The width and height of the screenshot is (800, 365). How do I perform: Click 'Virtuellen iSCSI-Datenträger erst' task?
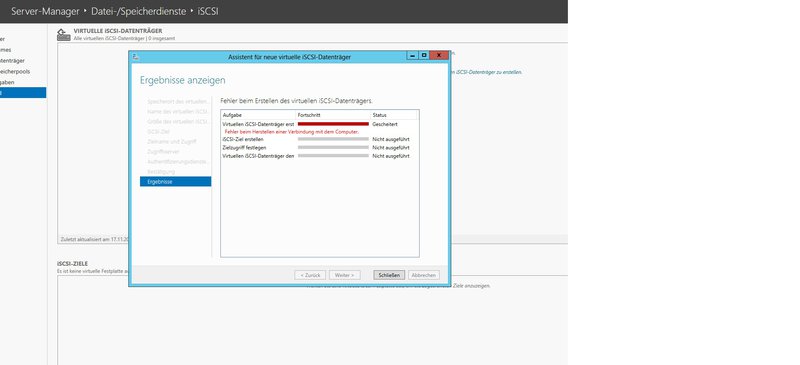(x=258, y=124)
